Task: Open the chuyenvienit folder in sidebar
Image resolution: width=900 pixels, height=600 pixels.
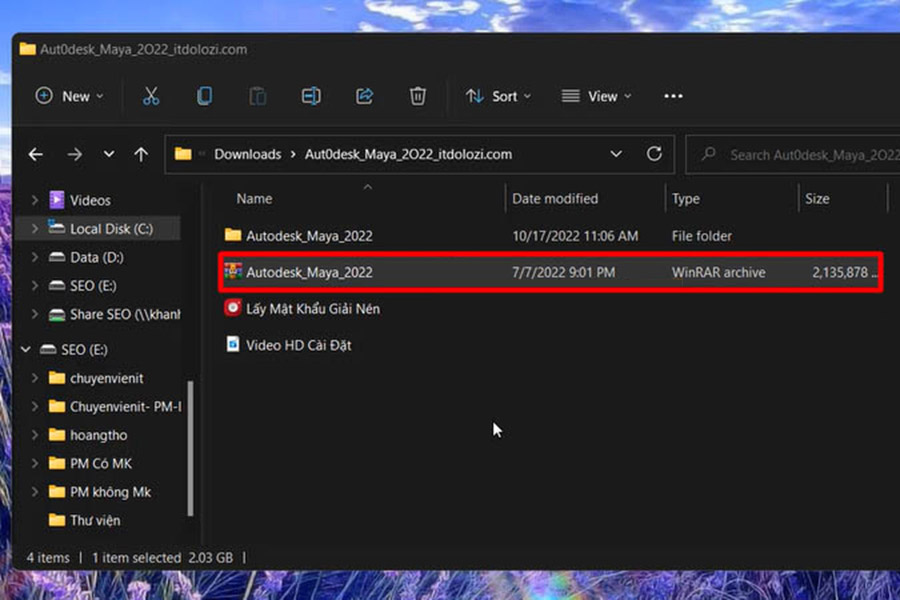Action: tap(106, 378)
